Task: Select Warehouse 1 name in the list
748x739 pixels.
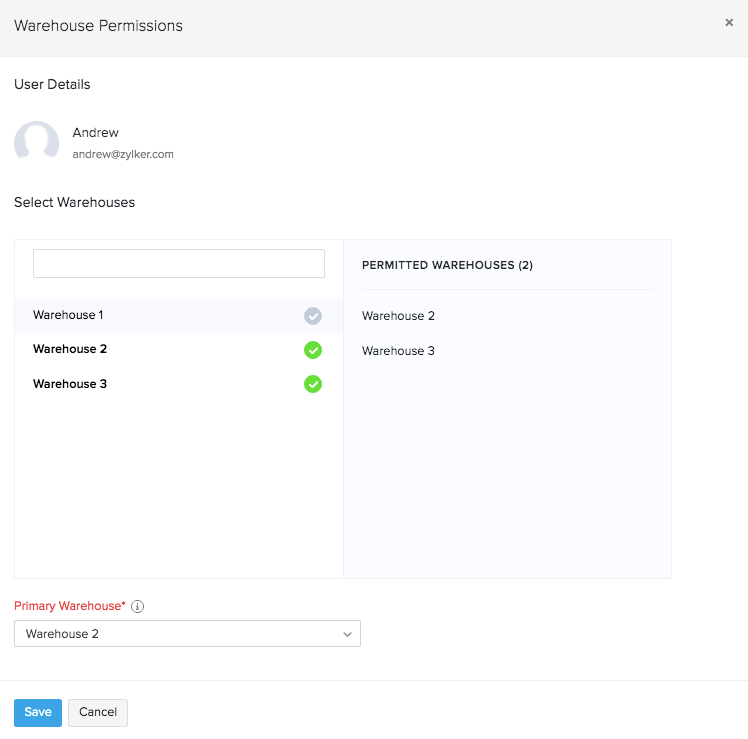Action: tap(68, 315)
